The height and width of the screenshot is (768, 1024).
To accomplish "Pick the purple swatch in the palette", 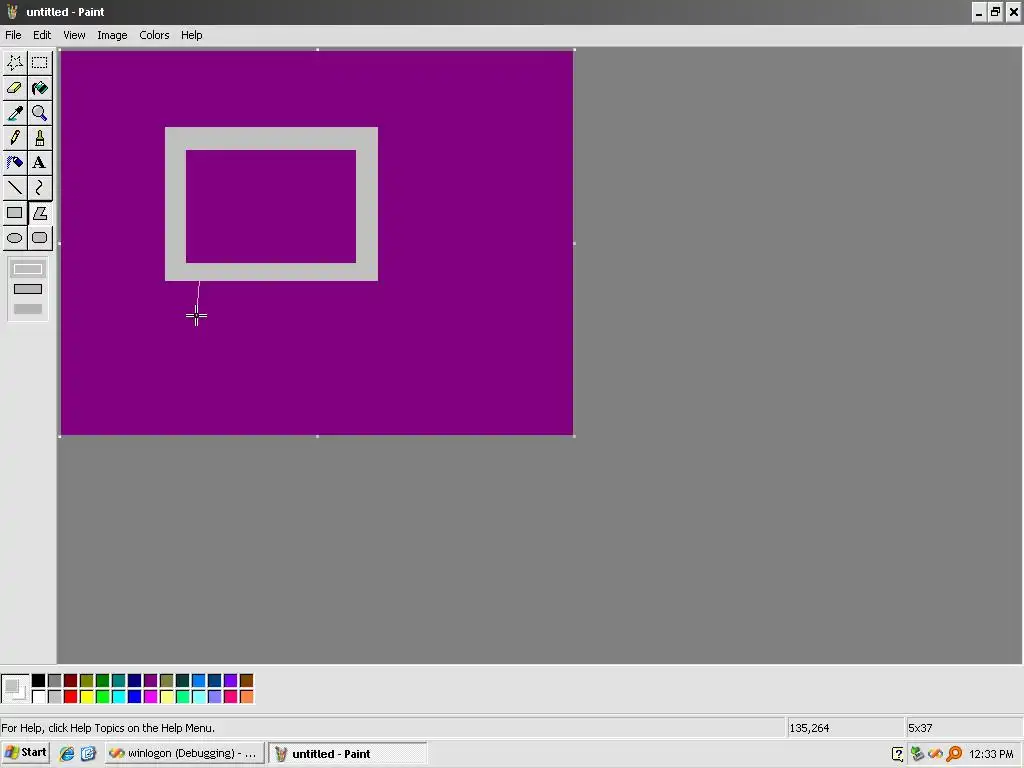I will (151, 680).
